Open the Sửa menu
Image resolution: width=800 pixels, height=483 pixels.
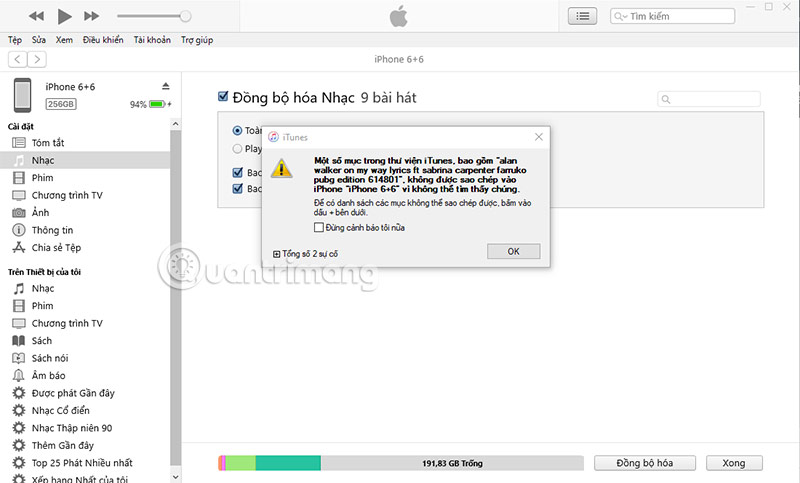coord(39,40)
